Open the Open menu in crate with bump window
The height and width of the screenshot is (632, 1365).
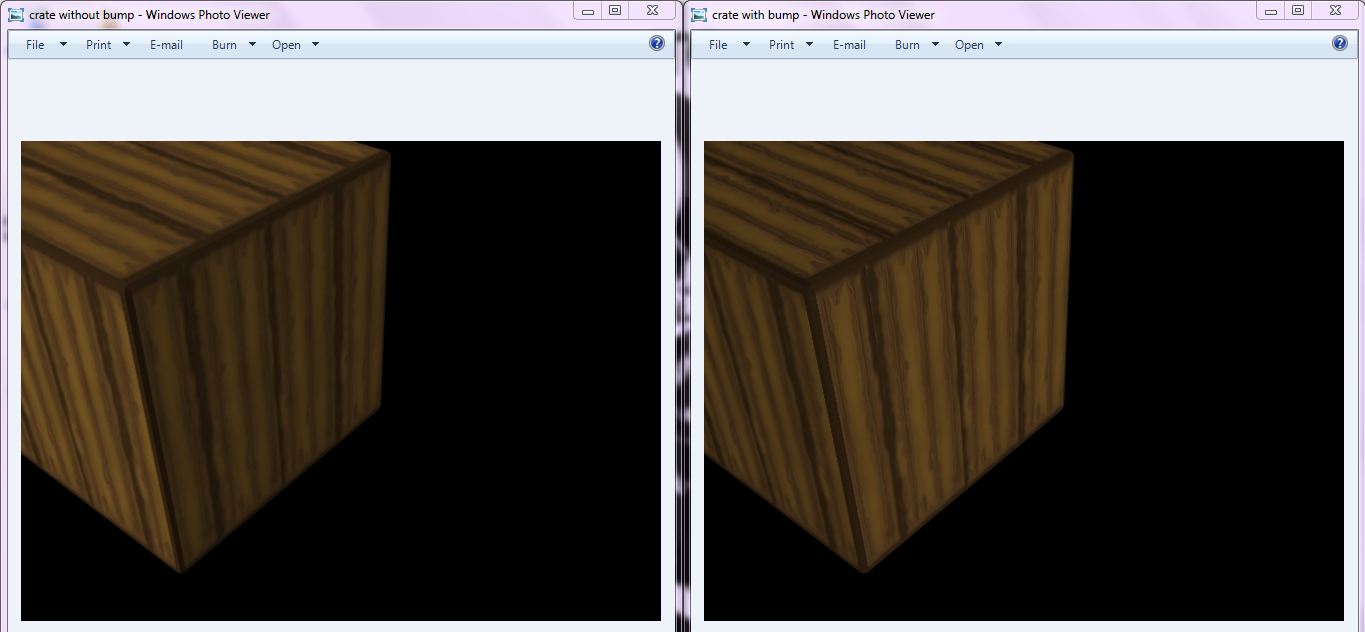[x=969, y=45]
